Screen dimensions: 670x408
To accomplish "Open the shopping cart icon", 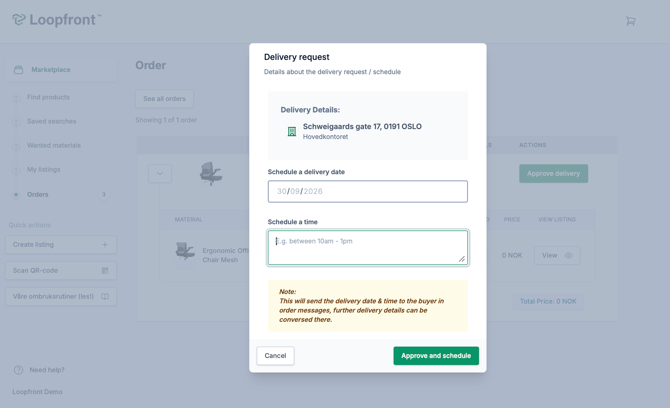I will click(x=630, y=21).
